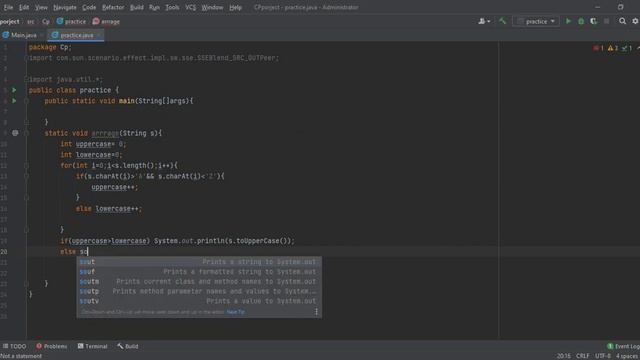The height and width of the screenshot is (360, 640).
Task: Open the Tools menu
Action: click(172, 7)
